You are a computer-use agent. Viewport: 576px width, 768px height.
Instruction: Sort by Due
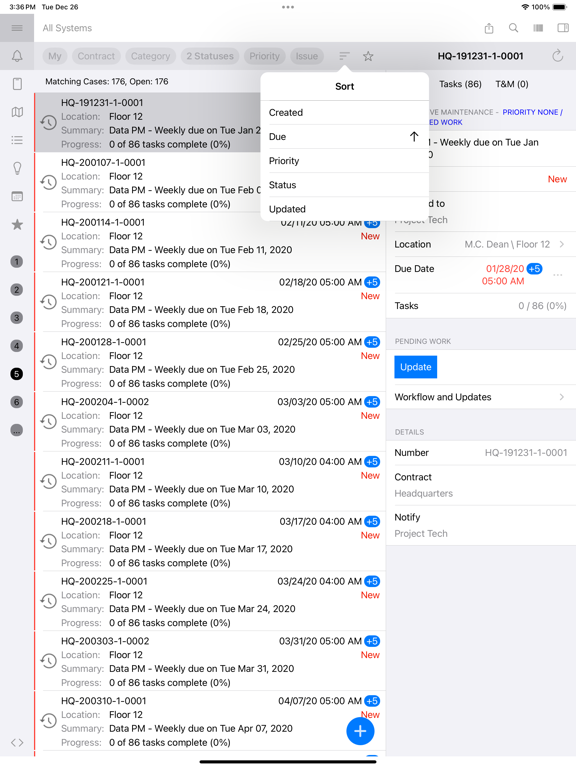click(x=344, y=137)
